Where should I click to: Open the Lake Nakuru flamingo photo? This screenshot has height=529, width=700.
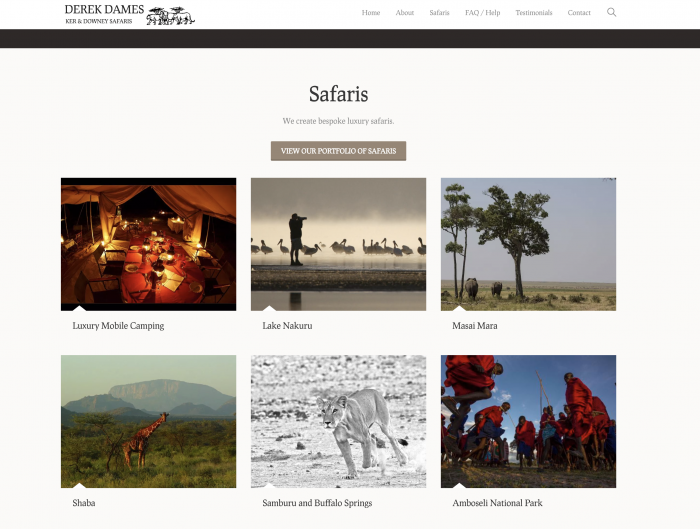[x=338, y=244]
